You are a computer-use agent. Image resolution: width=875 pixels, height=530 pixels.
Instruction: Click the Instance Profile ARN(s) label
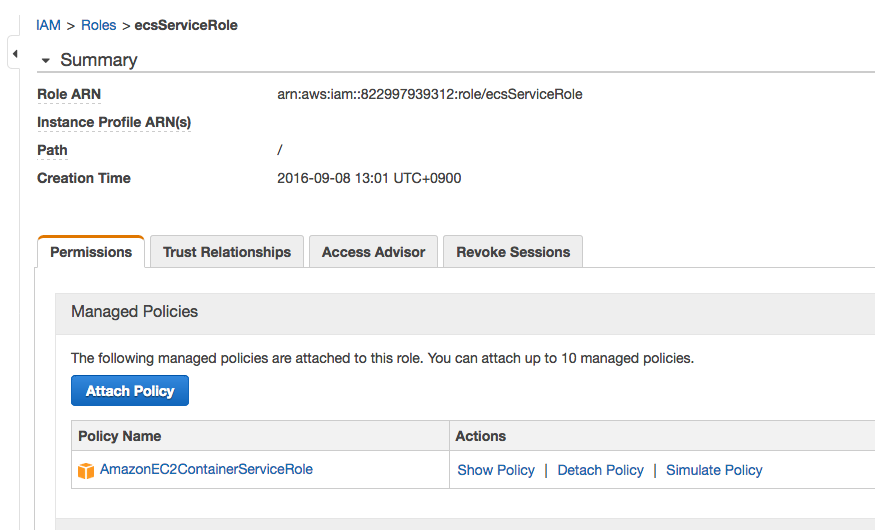(114, 122)
